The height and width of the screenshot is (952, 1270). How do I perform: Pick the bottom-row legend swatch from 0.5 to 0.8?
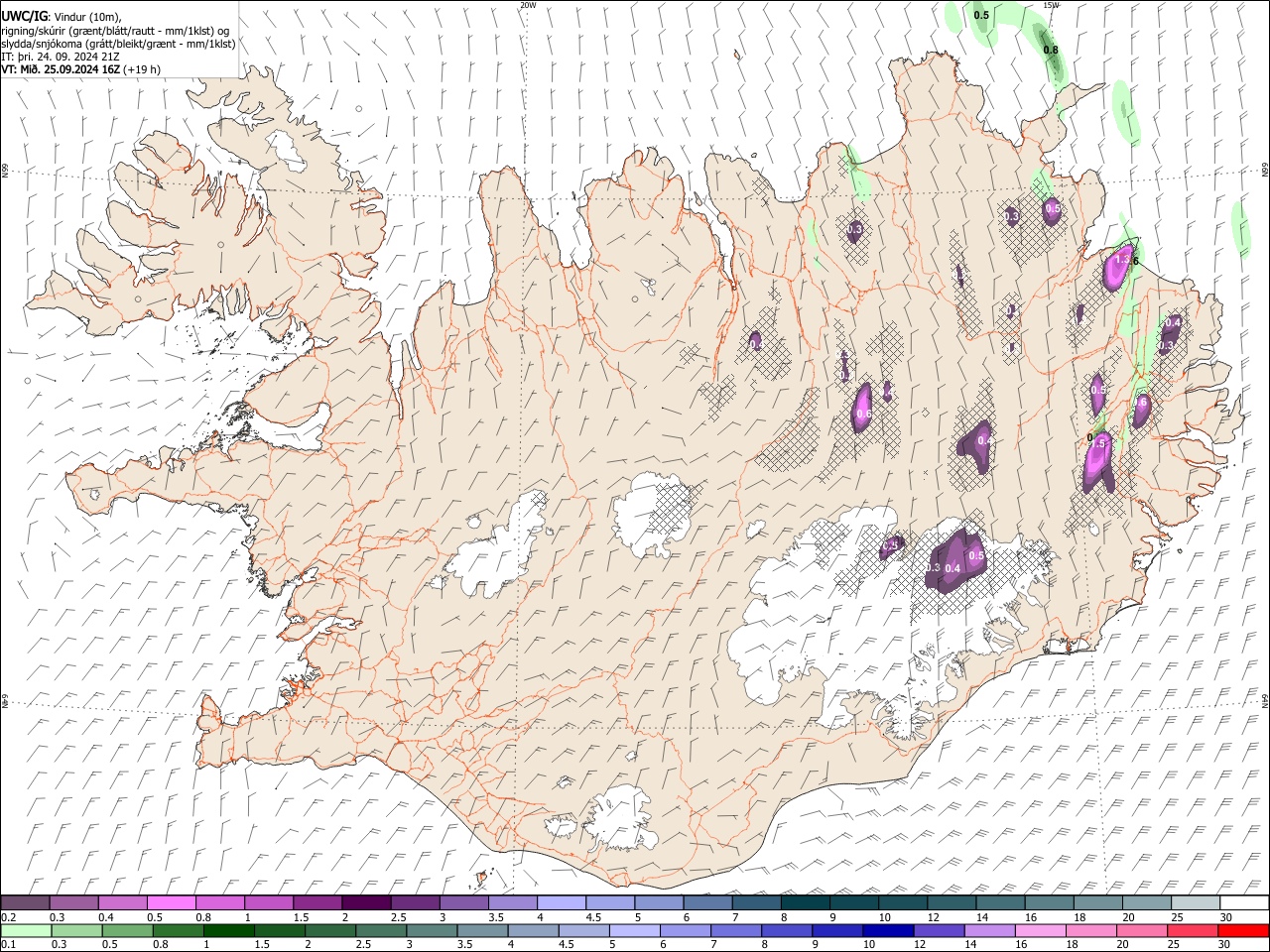click(178, 931)
